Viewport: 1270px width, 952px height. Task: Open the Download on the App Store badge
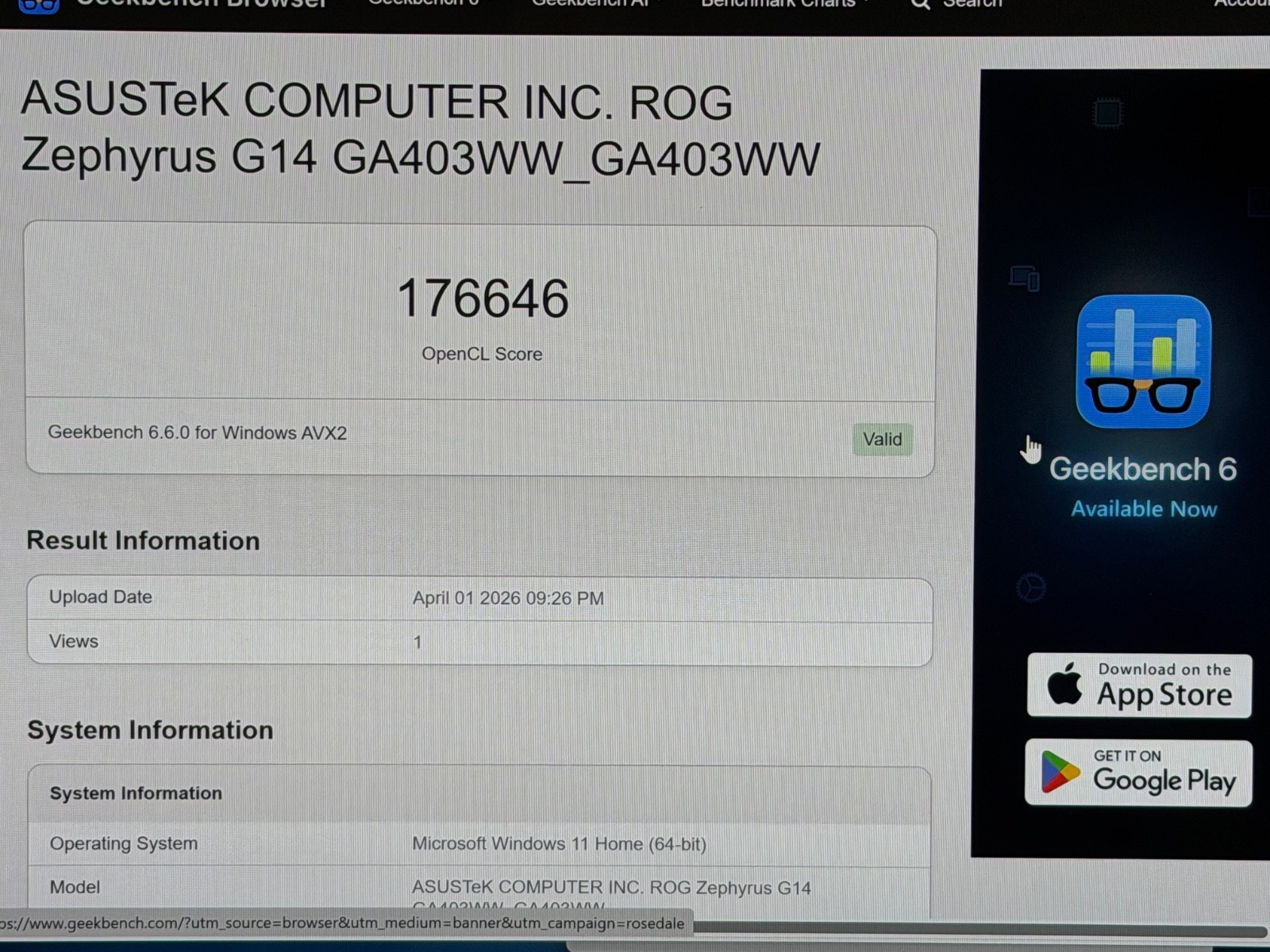(x=1139, y=685)
